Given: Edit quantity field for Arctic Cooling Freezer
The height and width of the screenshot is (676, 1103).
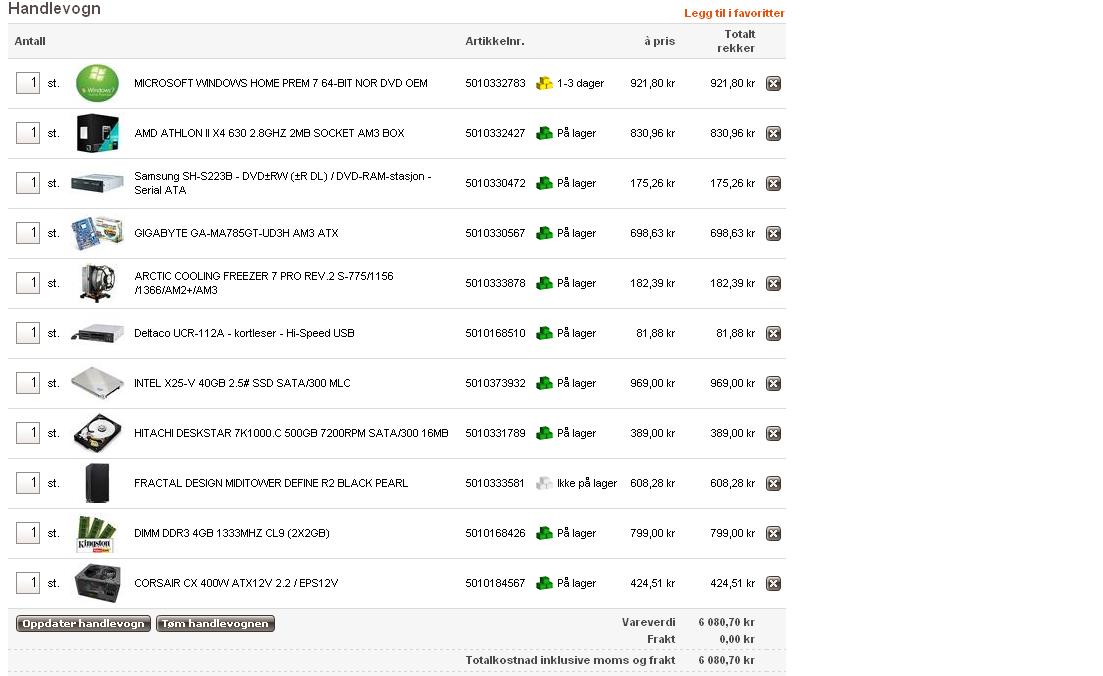Looking at the screenshot, I should pyautogui.click(x=28, y=283).
